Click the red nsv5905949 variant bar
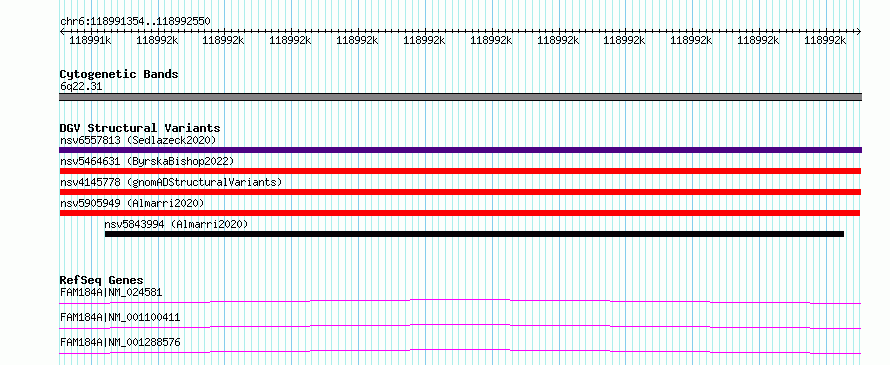Viewport: 890px width, 365px height. click(460, 213)
